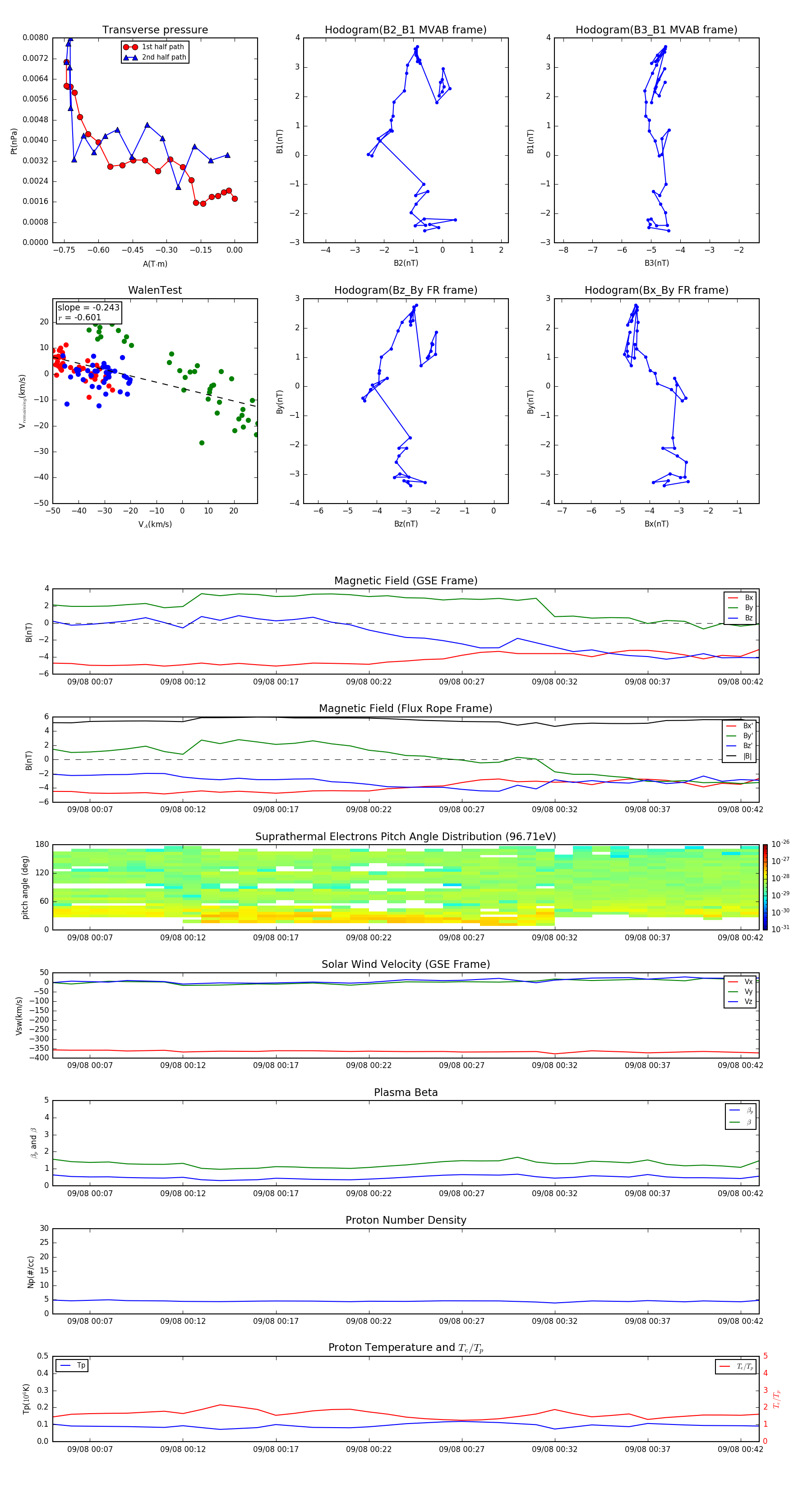The height and width of the screenshot is (1489, 812).
Task: Click '09/08 00:42' tick under Proton Temperature panel
Action: [x=740, y=1449]
